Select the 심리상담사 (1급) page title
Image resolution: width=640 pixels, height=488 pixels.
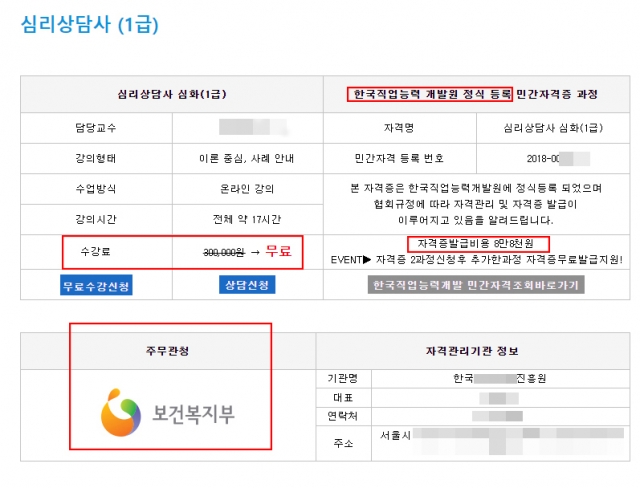pos(89,24)
